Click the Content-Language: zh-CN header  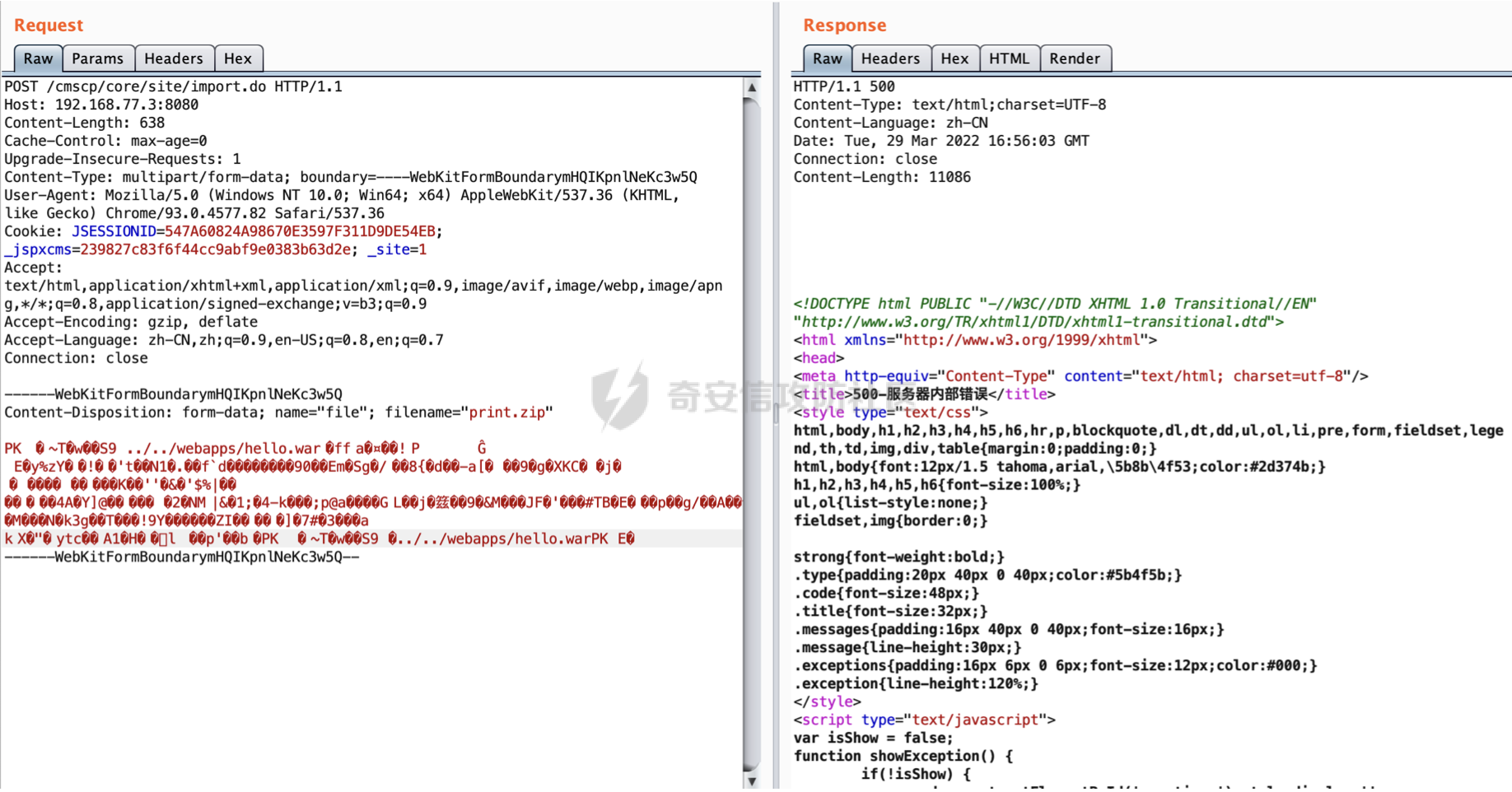pos(890,123)
